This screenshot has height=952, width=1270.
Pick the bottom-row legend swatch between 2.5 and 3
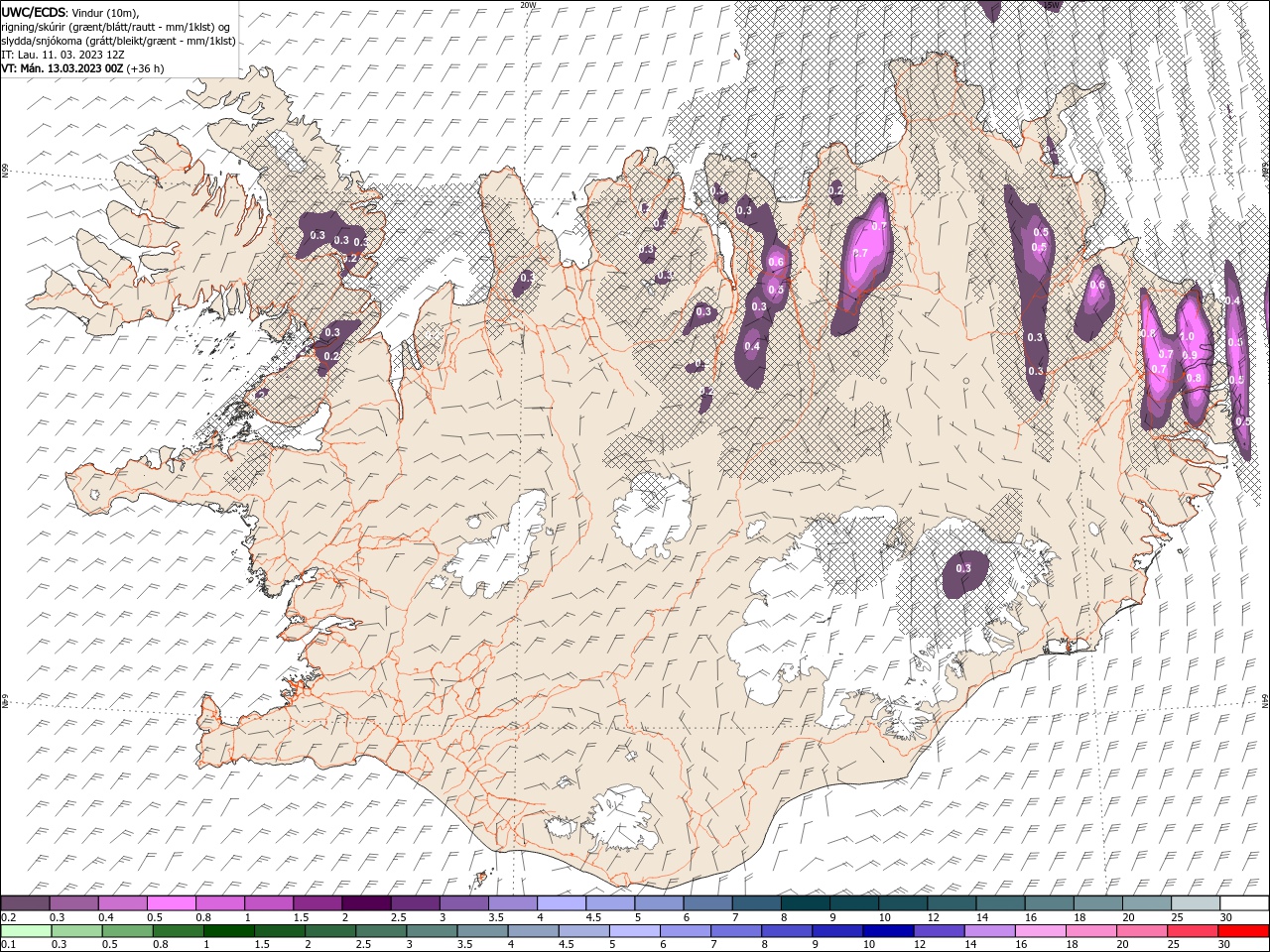click(x=381, y=931)
